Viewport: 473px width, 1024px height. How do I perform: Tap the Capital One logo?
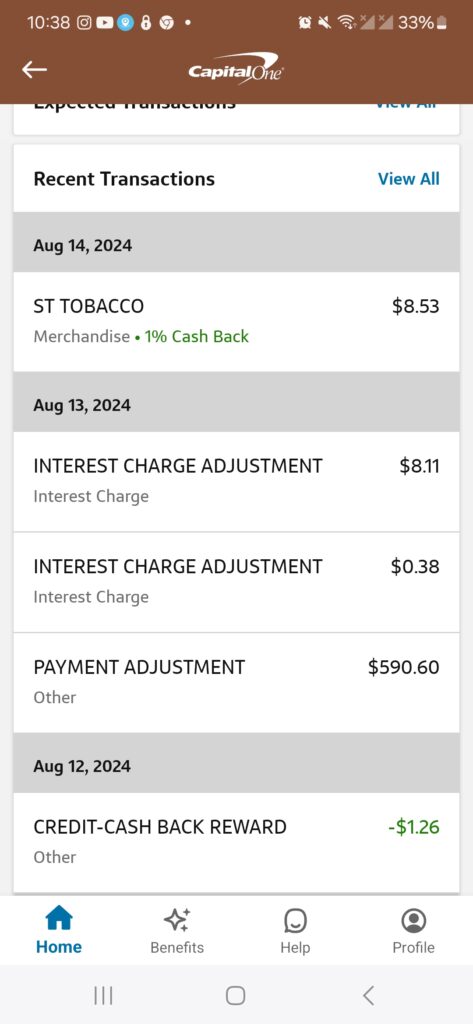[236, 69]
